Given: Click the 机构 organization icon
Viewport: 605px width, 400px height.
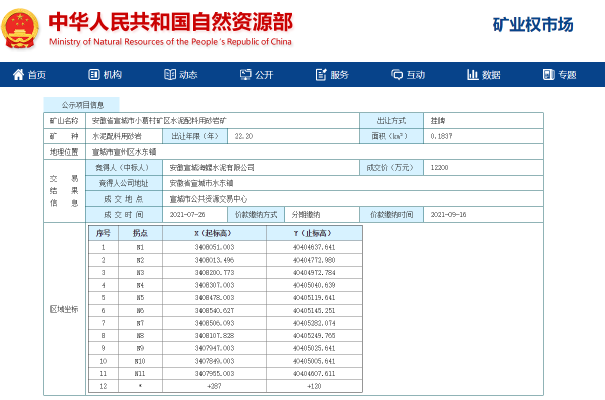Looking at the screenshot, I should pos(94,75).
